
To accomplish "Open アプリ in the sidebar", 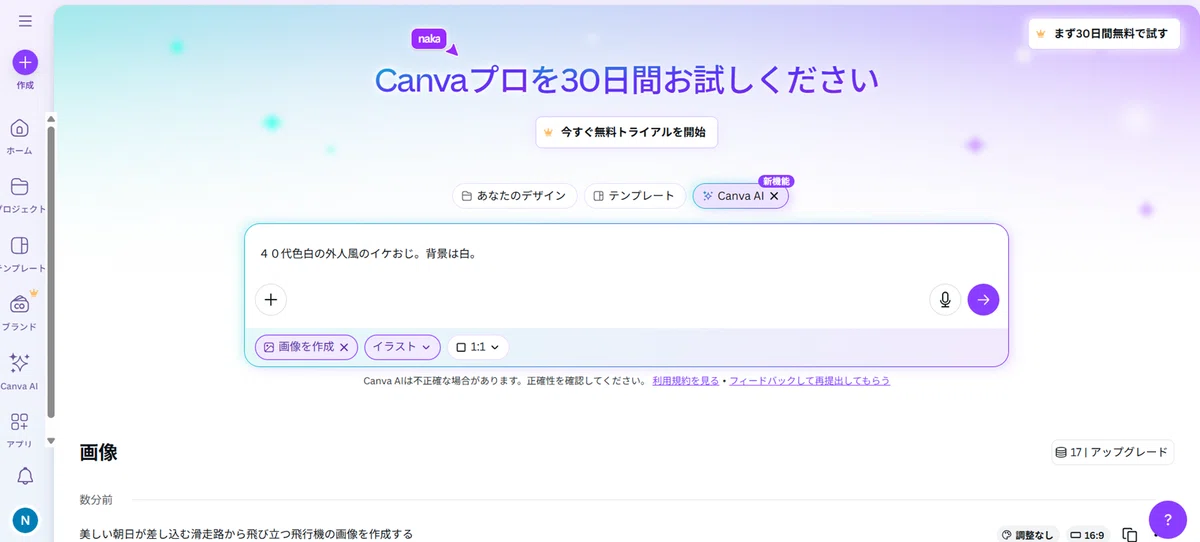I will [20, 430].
